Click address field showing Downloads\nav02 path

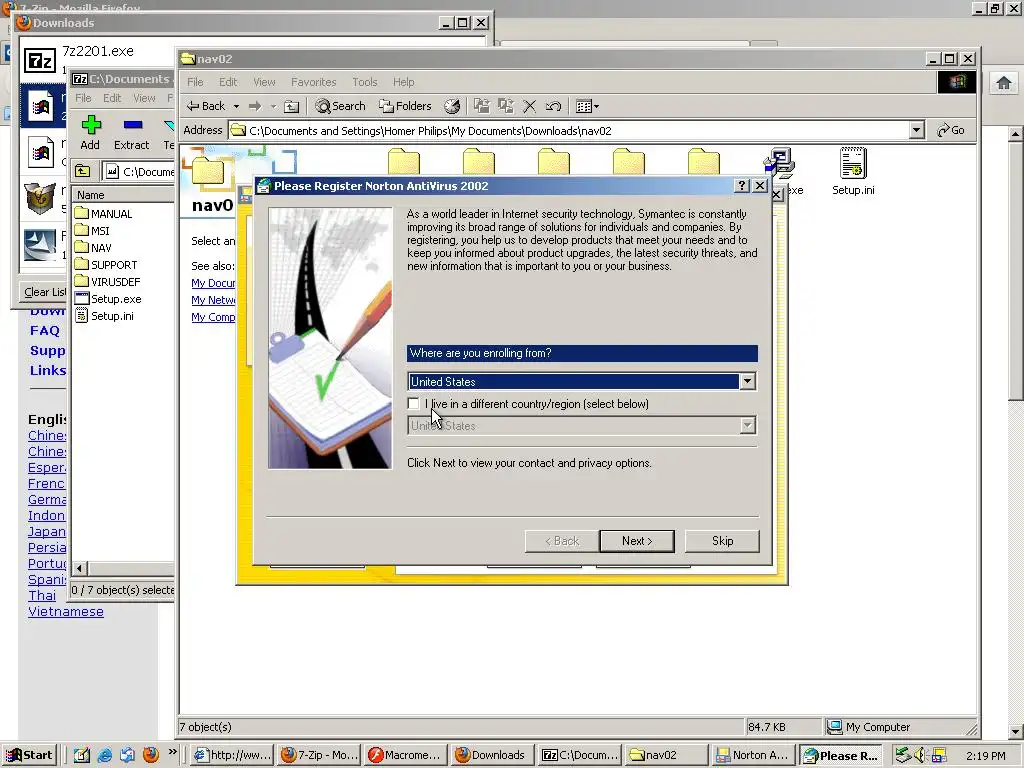point(569,130)
